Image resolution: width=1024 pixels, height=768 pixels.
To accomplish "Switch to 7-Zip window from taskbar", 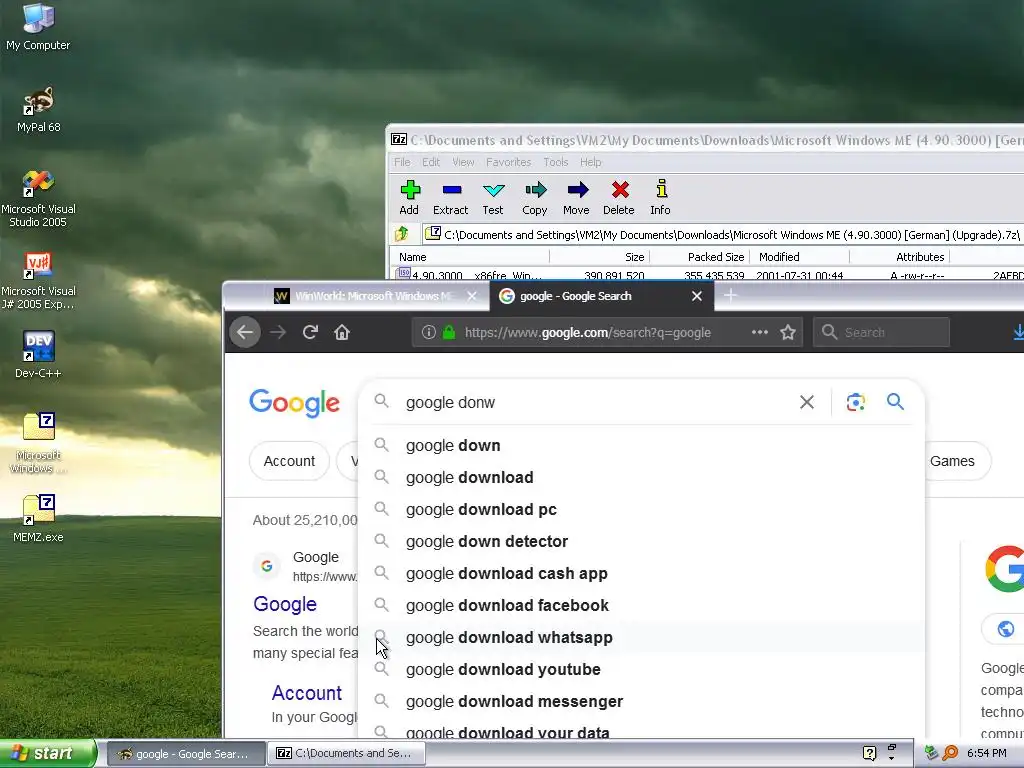I will (346, 754).
